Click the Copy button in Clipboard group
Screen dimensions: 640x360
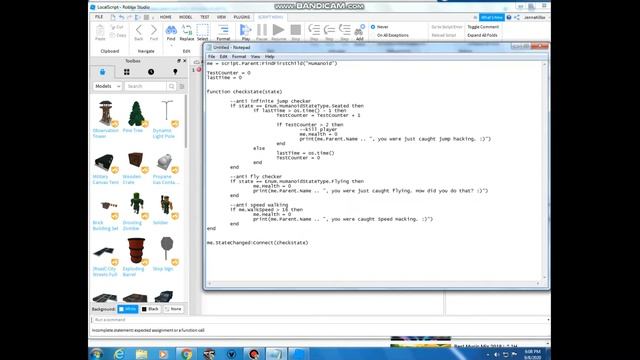(x=118, y=36)
